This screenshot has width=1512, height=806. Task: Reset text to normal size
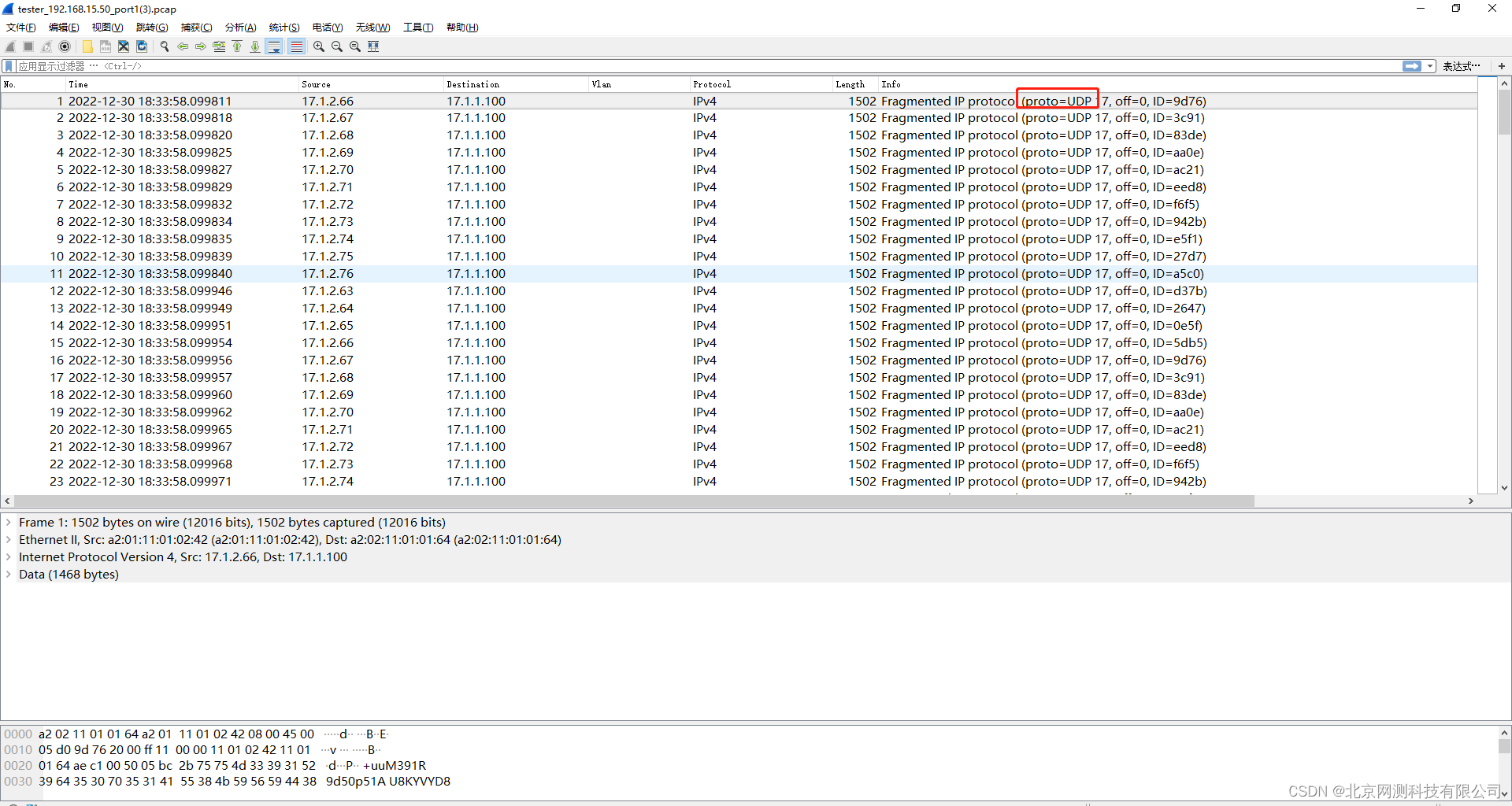click(355, 46)
